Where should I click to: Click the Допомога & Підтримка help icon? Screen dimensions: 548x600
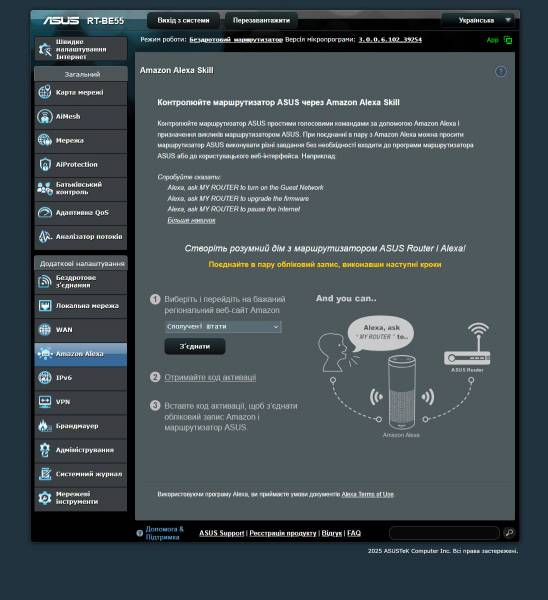(x=140, y=533)
